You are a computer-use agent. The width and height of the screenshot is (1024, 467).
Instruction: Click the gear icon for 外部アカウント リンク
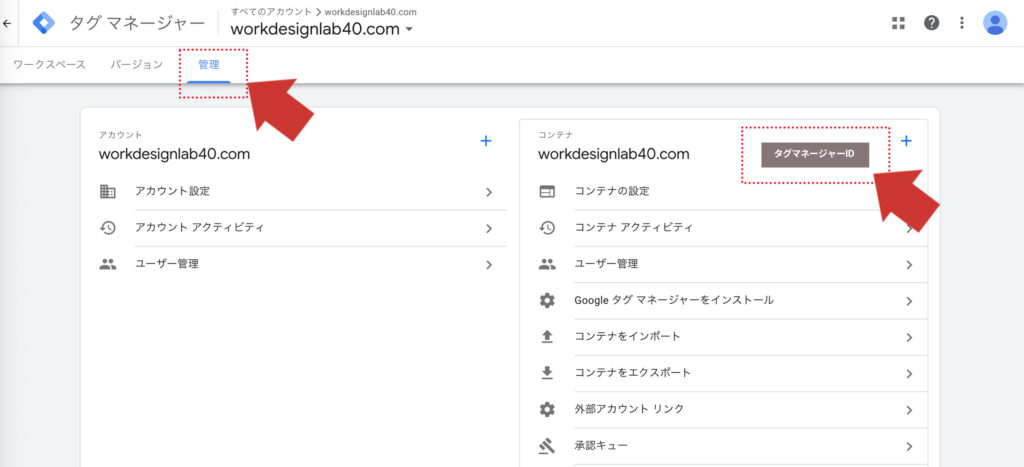point(547,410)
